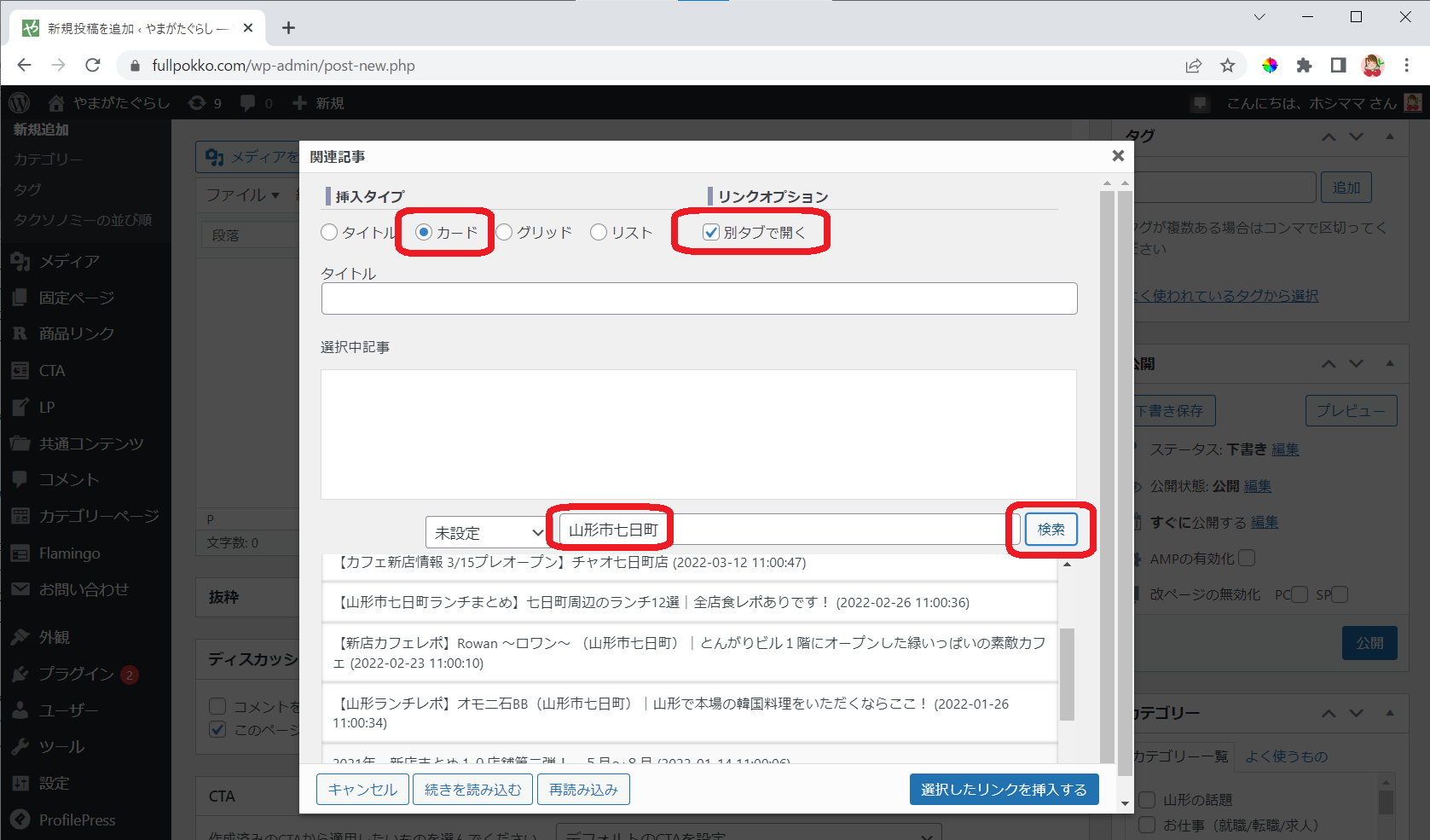
Task: Collapse the タグ panel arrow
Action: point(1390,136)
